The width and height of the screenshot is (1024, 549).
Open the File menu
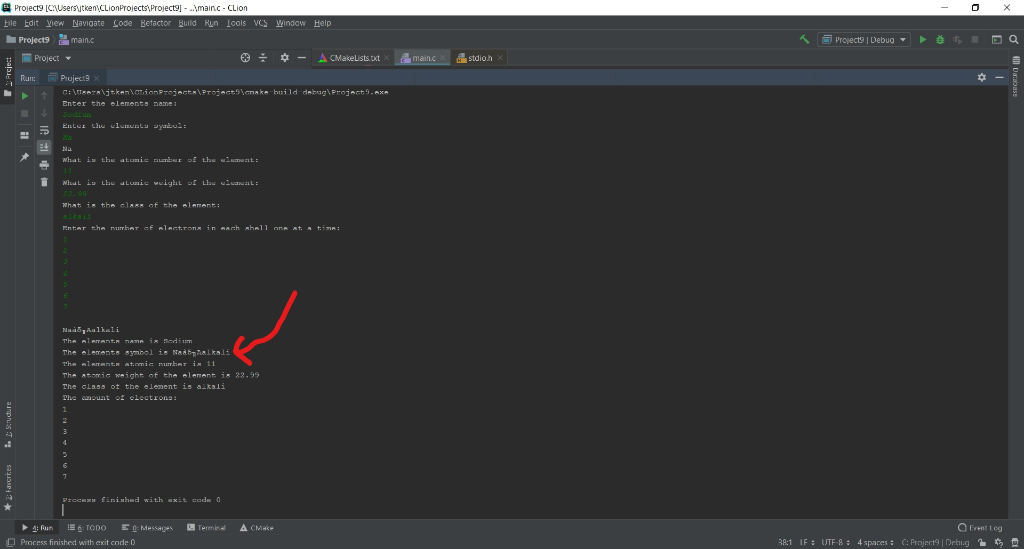point(10,23)
